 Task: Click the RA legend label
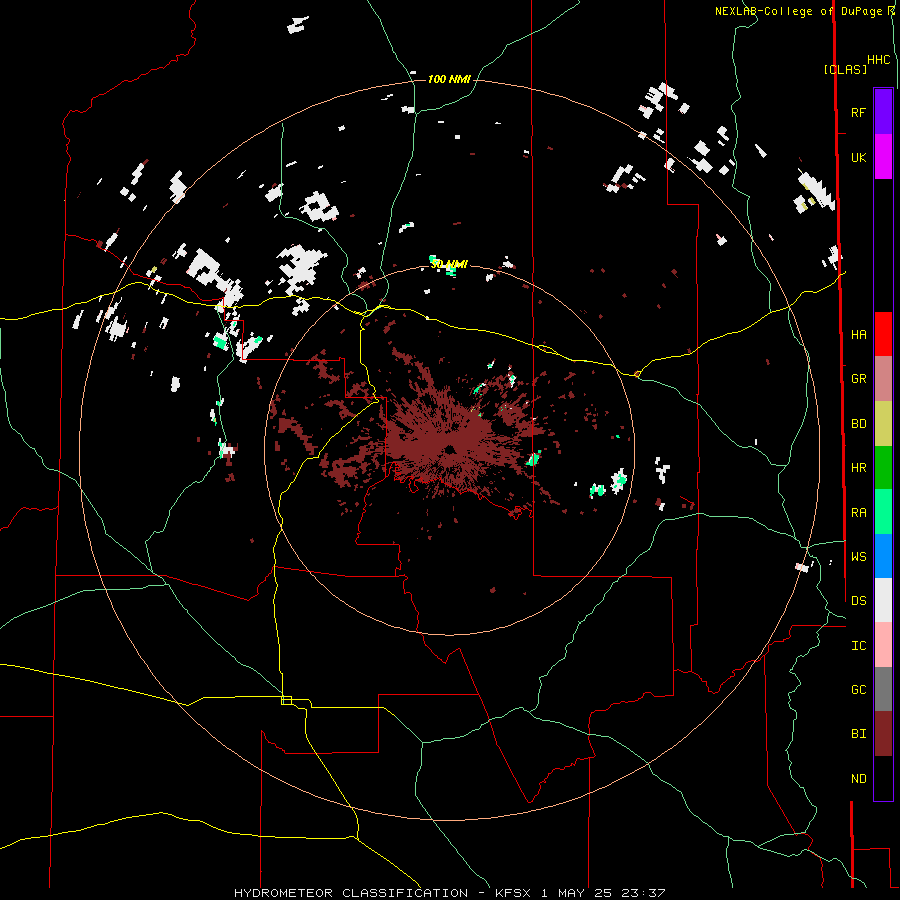[x=858, y=513]
